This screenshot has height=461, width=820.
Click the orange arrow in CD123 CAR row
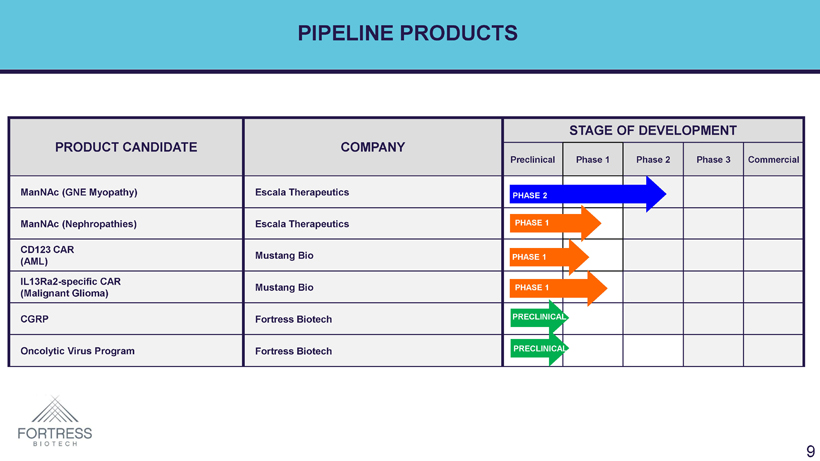tap(548, 257)
